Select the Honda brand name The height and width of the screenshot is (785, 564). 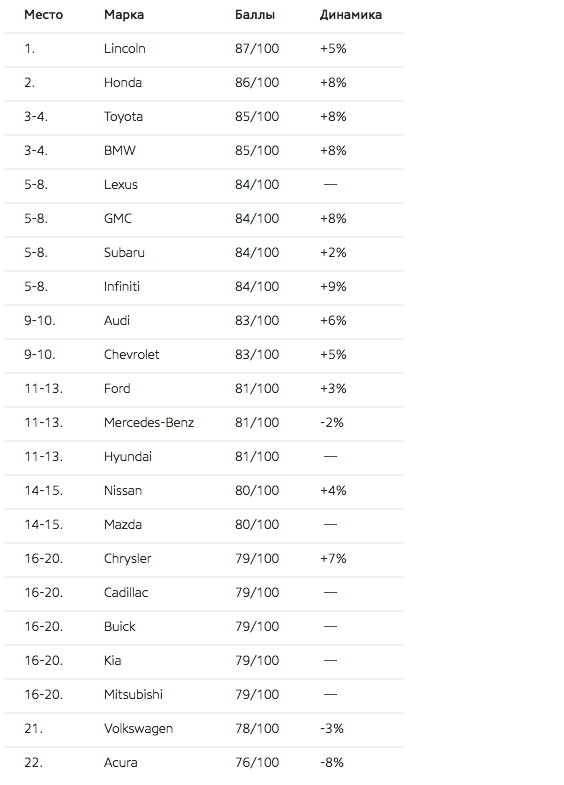[x=123, y=83]
